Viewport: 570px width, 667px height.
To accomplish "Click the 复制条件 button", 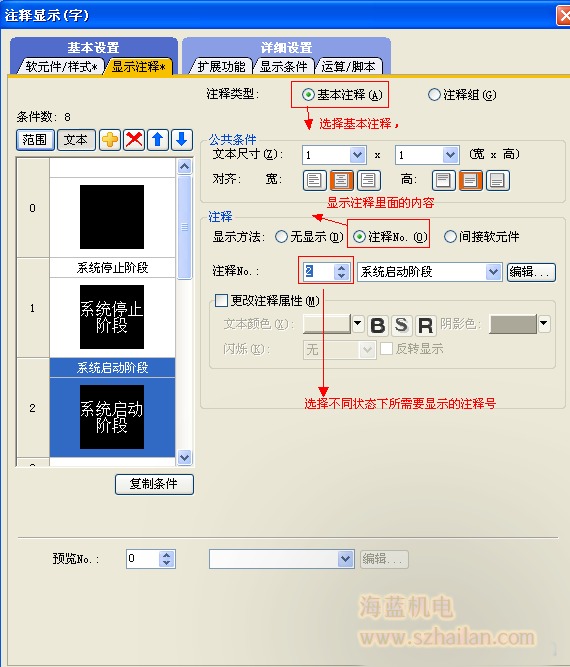I will click(154, 484).
